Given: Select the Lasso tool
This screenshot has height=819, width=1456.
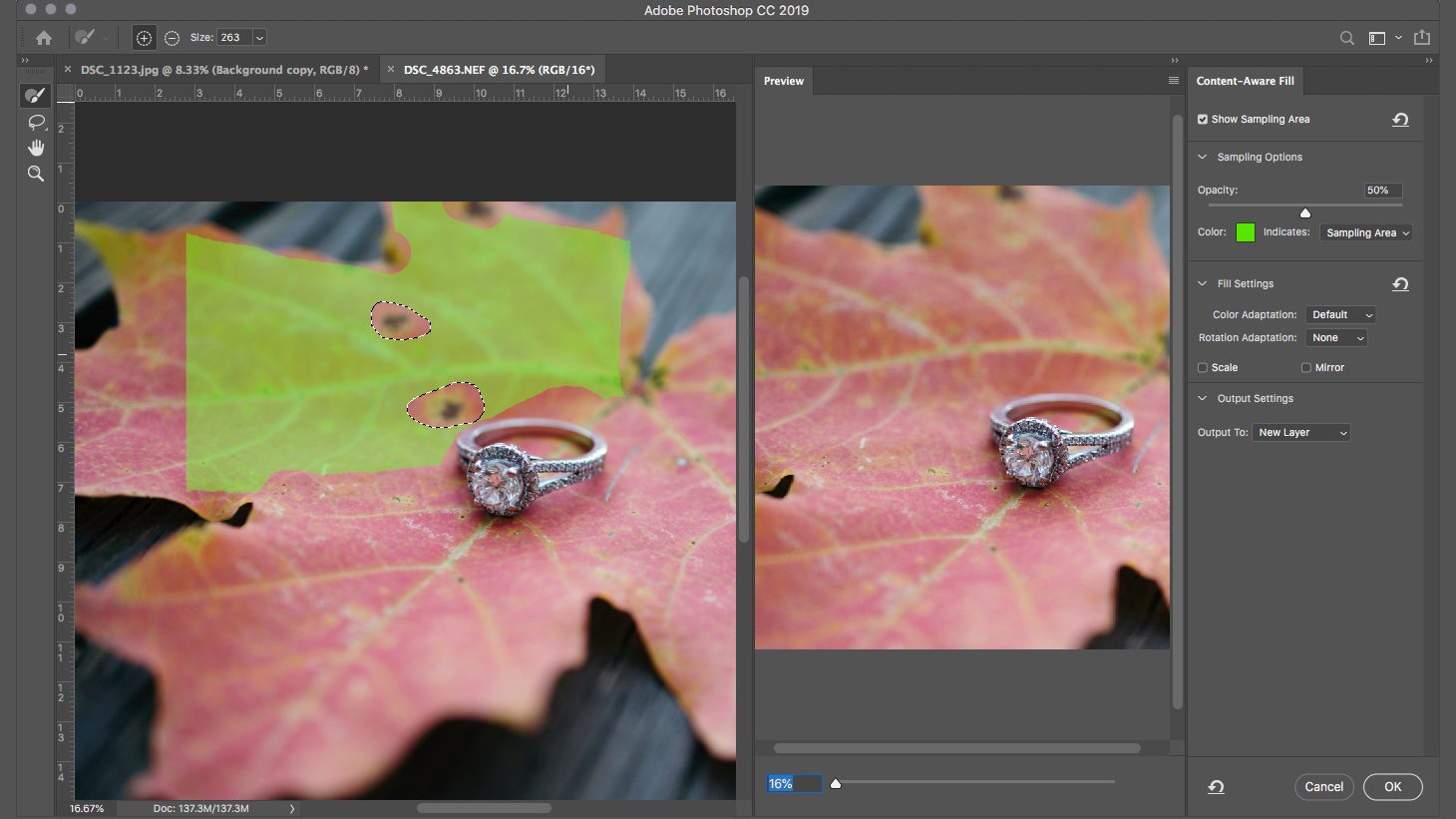Looking at the screenshot, I should [x=36, y=122].
